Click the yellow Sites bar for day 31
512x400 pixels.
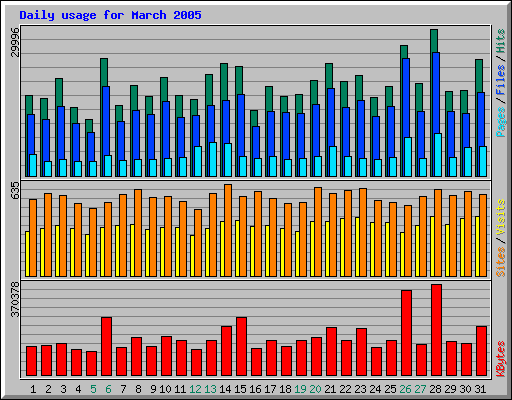coord(477,246)
